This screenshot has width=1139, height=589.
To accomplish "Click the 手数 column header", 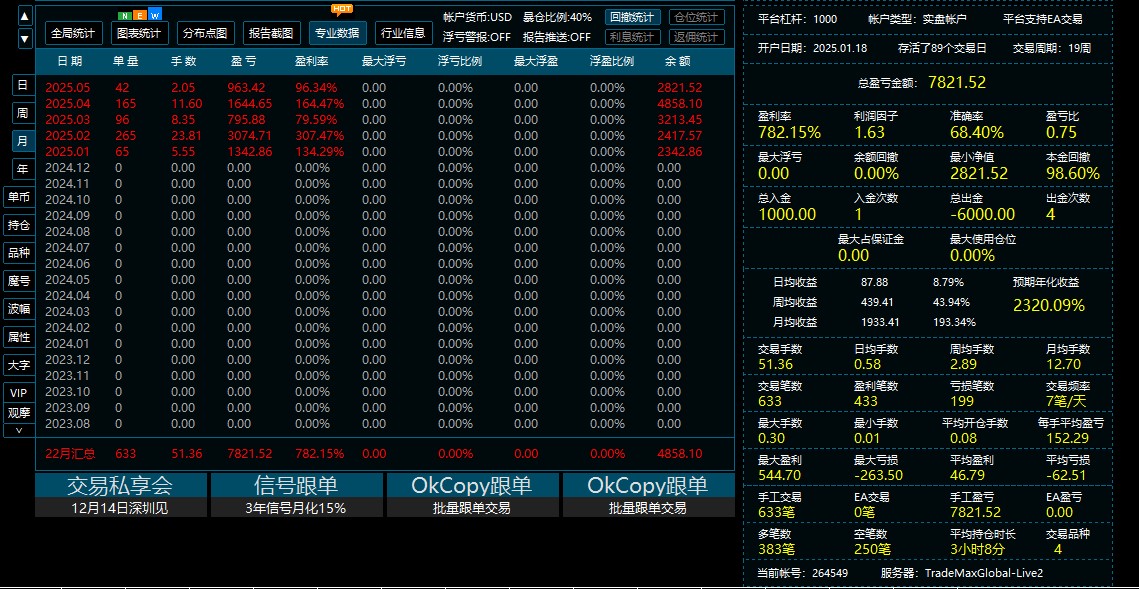I will (183, 62).
